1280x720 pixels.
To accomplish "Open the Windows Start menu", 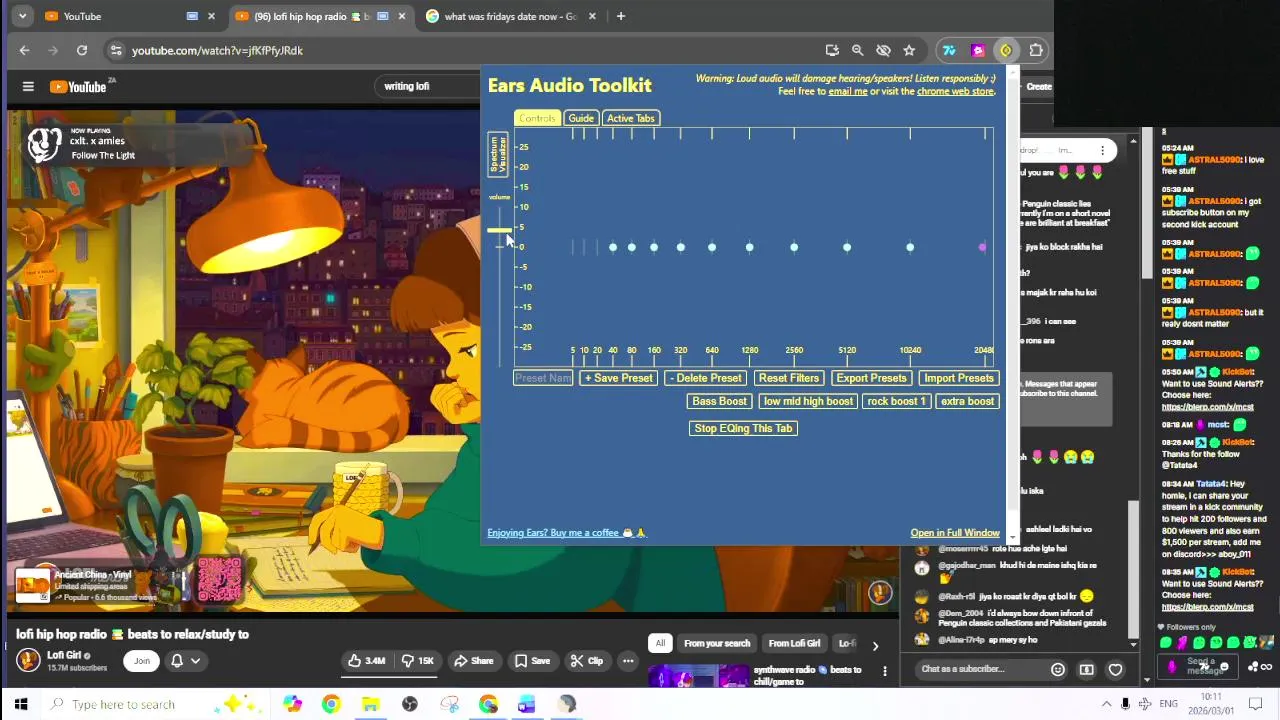I will 21,704.
